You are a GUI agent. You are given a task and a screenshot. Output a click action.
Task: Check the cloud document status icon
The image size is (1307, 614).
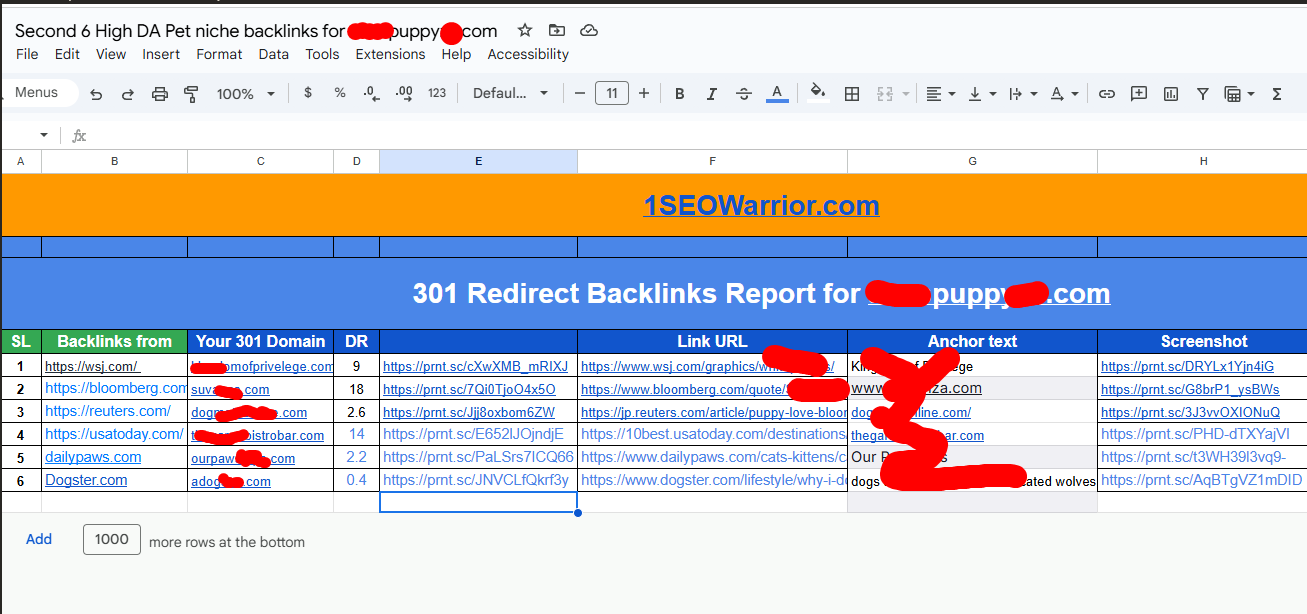(x=589, y=31)
